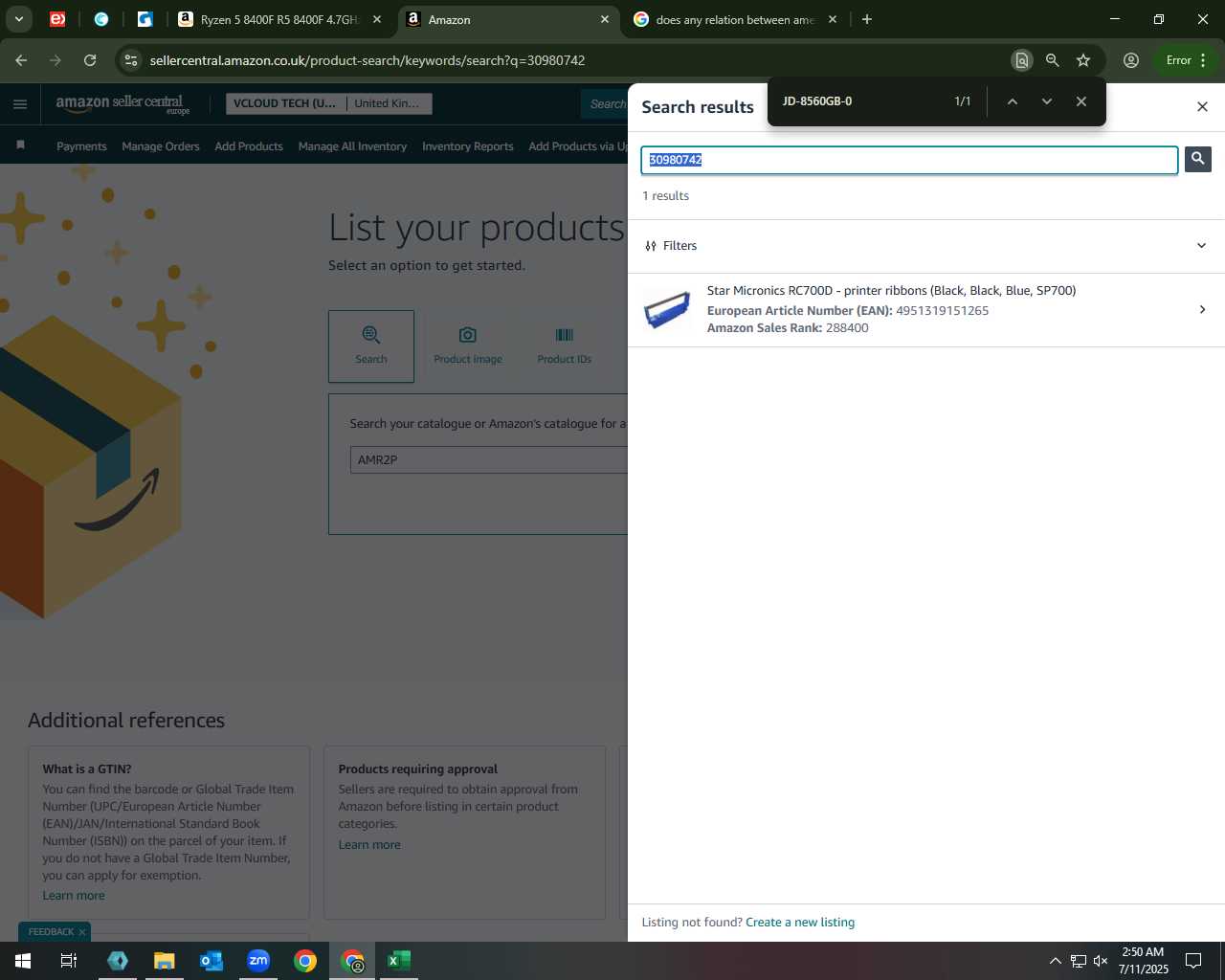Screen dimensions: 1225x980
Task: Open Manage All Inventory menu item
Action: (352, 146)
